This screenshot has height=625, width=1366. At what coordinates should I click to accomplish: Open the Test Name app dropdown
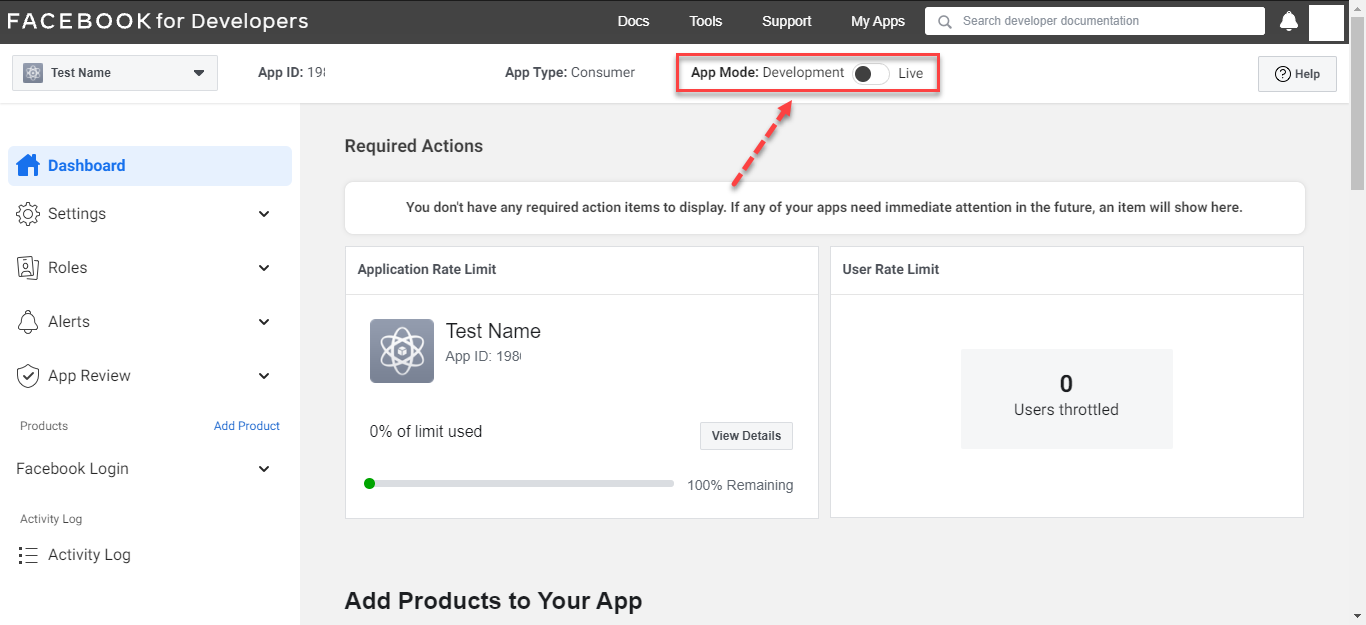(x=115, y=73)
